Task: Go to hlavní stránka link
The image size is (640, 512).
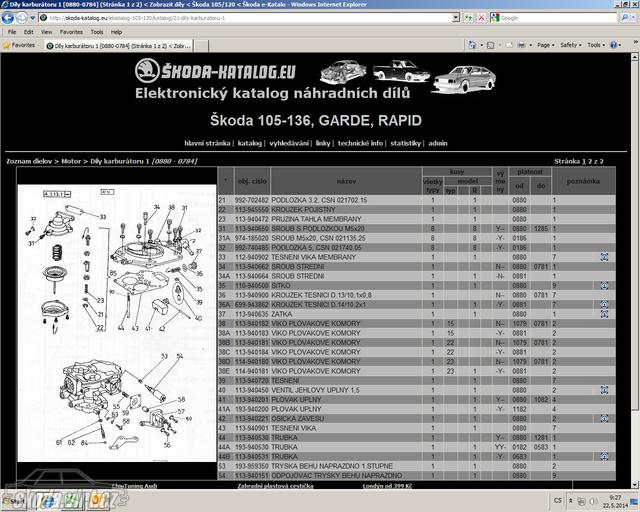Action: click(207, 143)
